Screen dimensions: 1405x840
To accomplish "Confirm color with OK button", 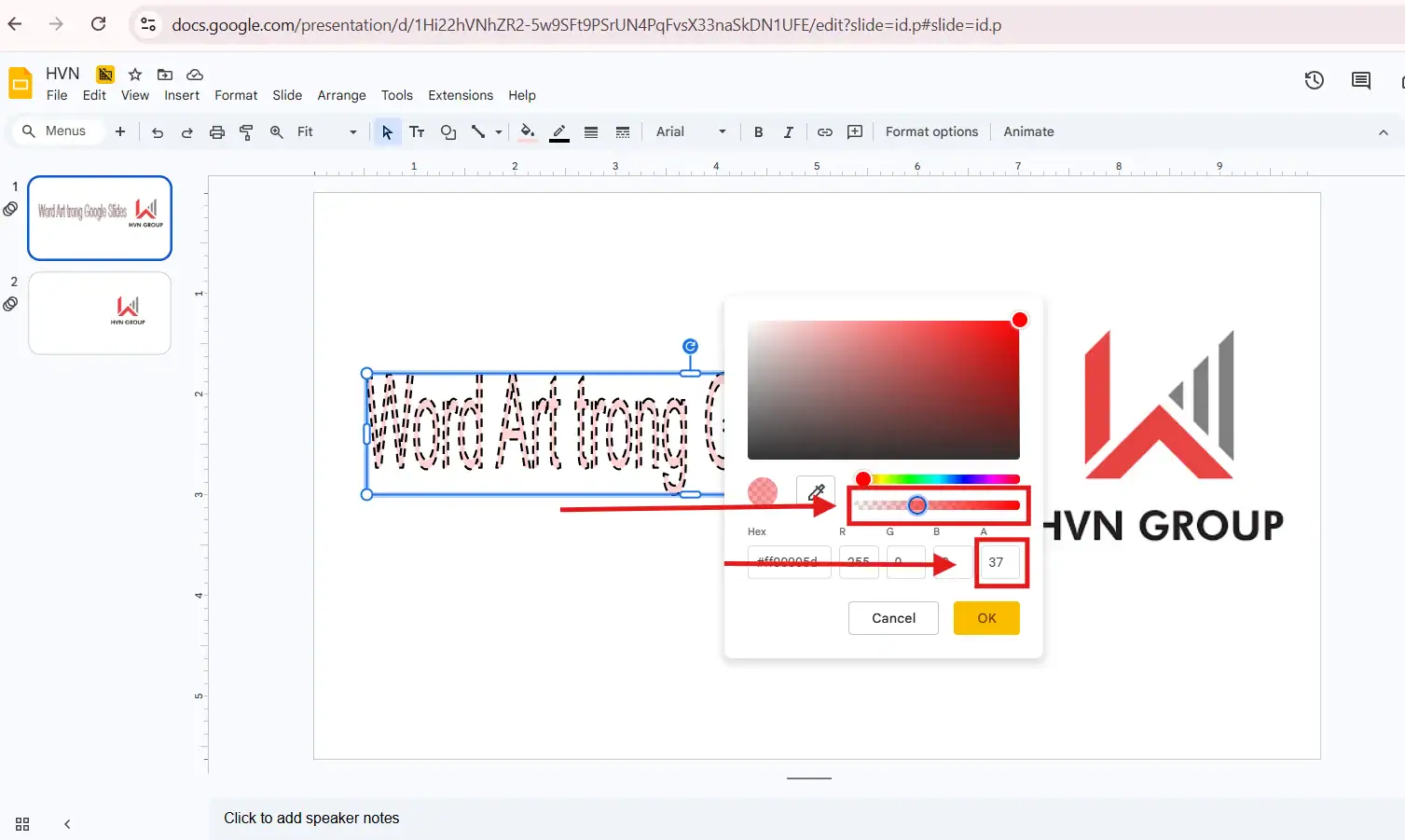I will tap(985, 617).
